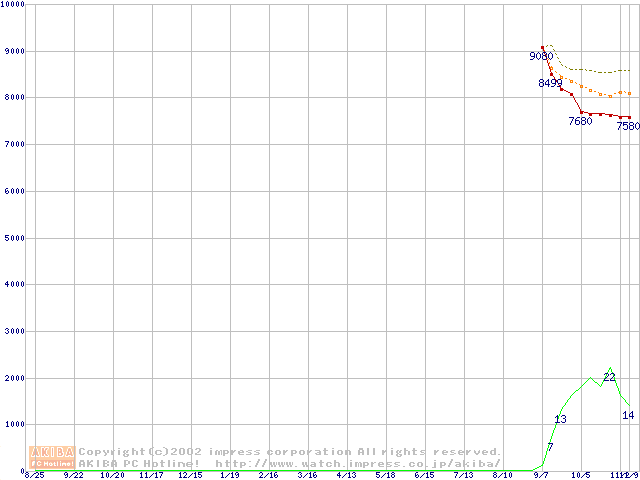Select the 9080 price data label
640x480 pixels.
click(541, 56)
